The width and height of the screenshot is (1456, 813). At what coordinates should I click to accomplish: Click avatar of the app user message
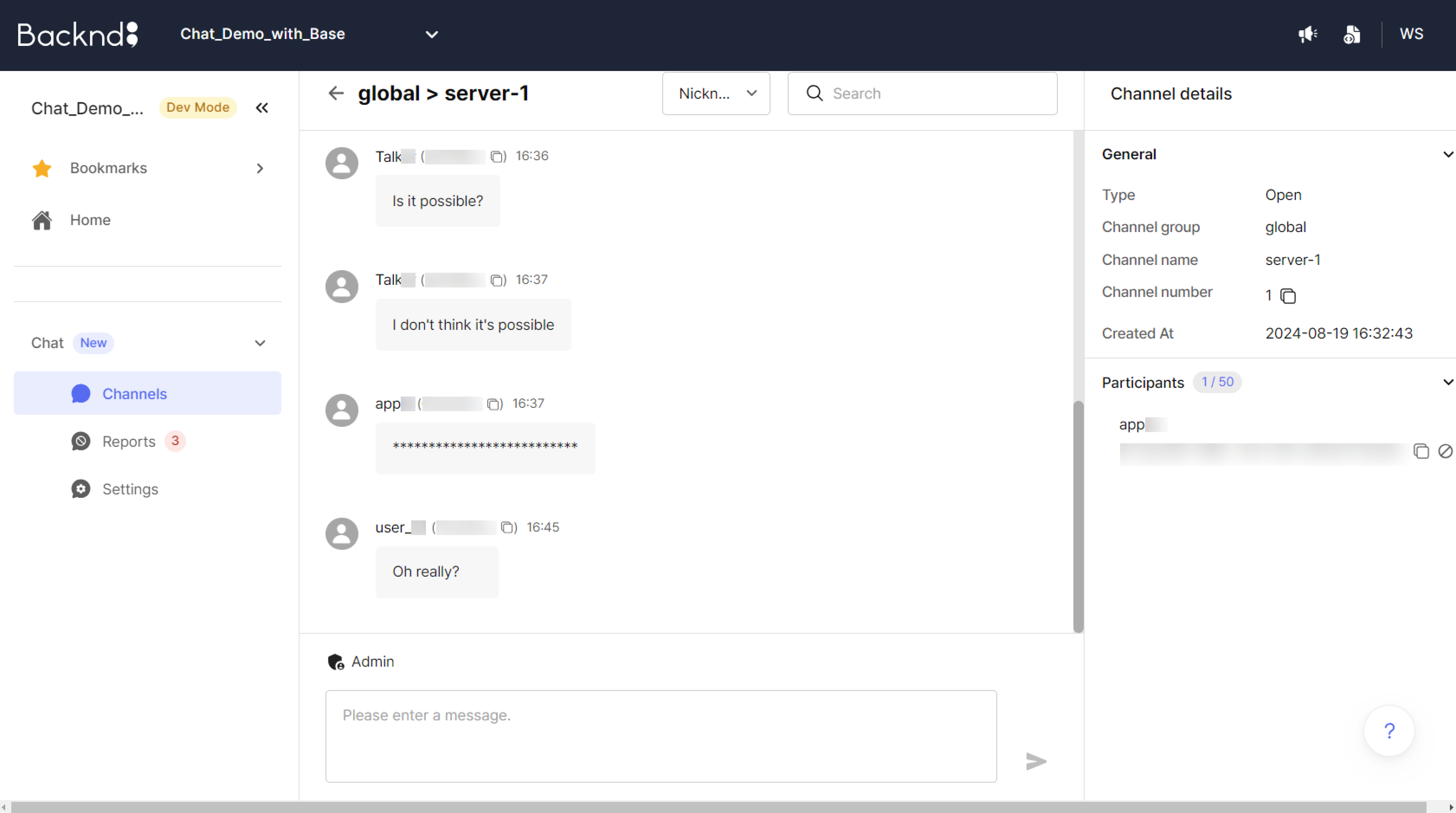click(x=342, y=410)
